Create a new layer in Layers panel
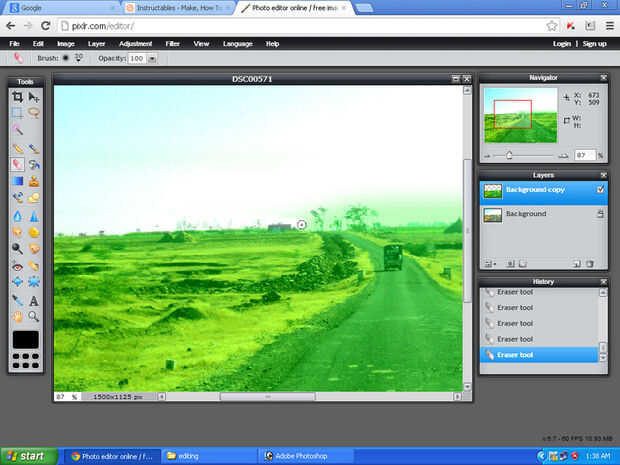This screenshot has height=465, width=620. pyautogui.click(x=577, y=264)
